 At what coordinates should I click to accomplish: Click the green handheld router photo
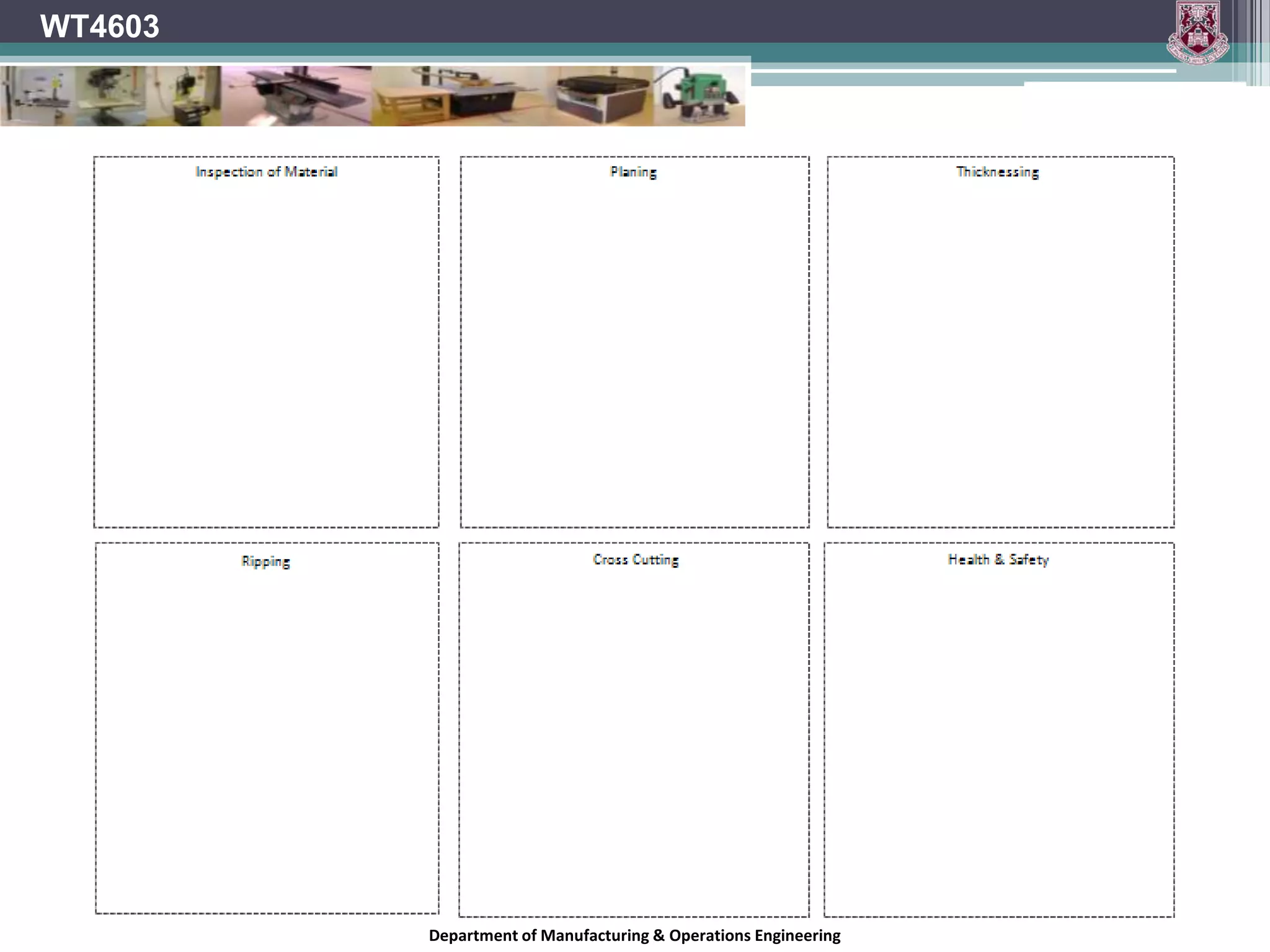[699, 97]
